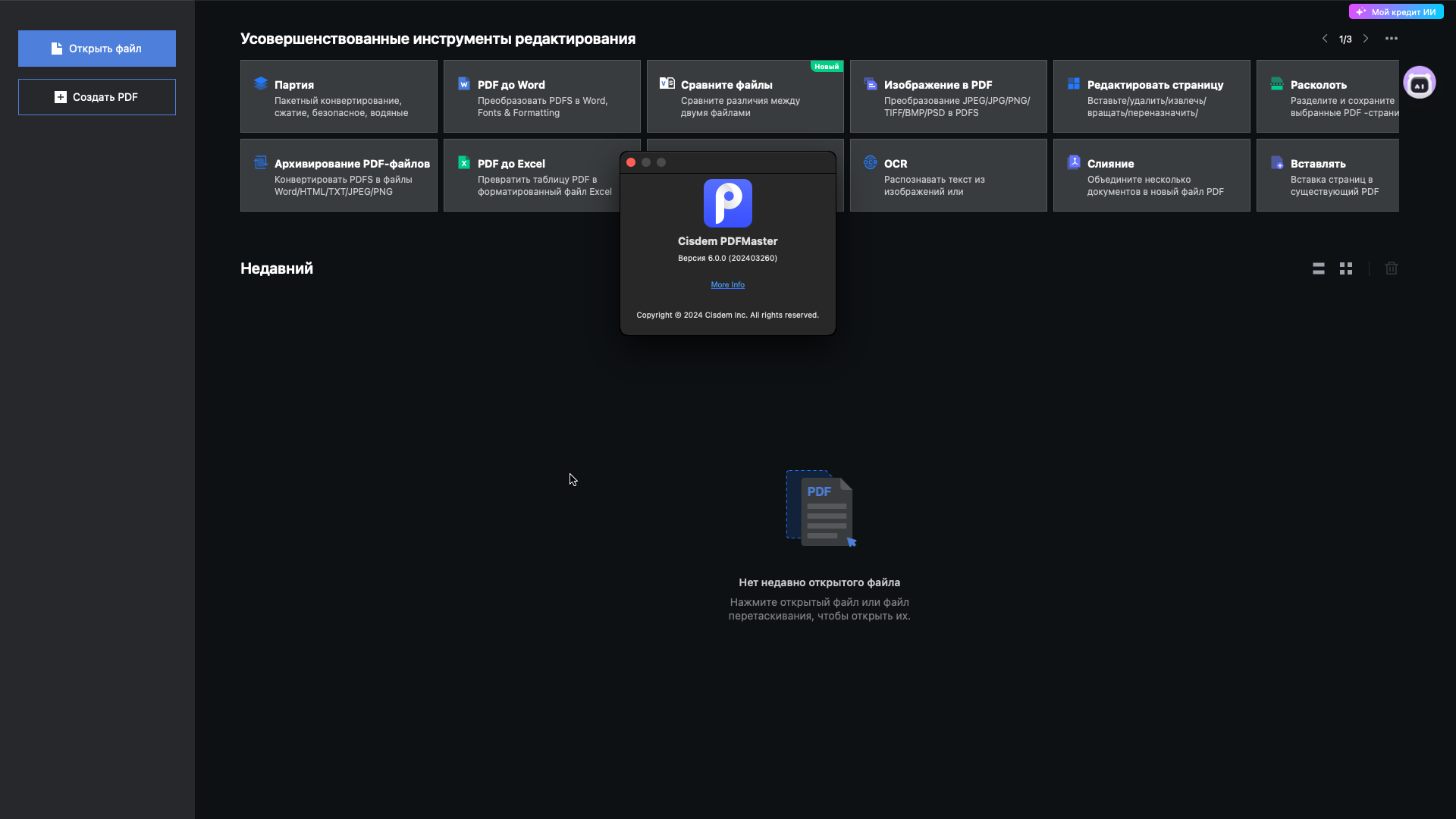Select the OCR tool icon
Viewport: 1456px width, 819px height.
click(x=871, y=162)
